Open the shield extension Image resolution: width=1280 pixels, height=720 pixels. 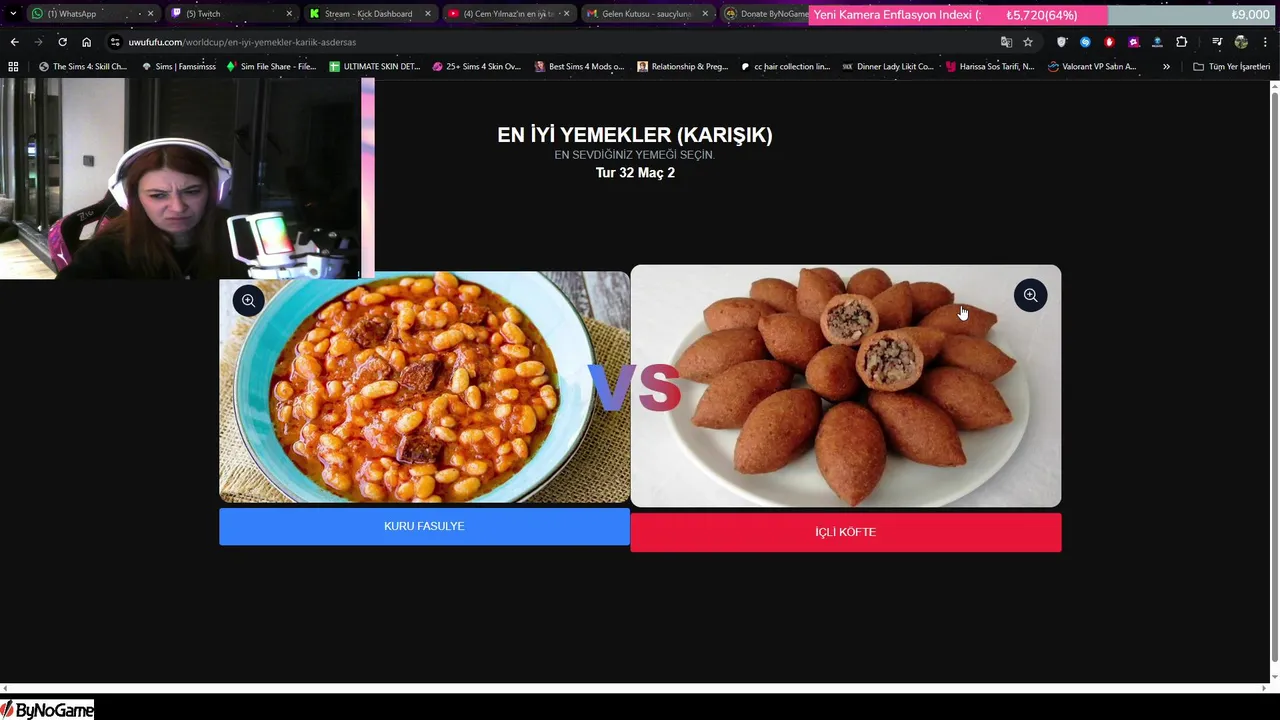pos(1062,42)
